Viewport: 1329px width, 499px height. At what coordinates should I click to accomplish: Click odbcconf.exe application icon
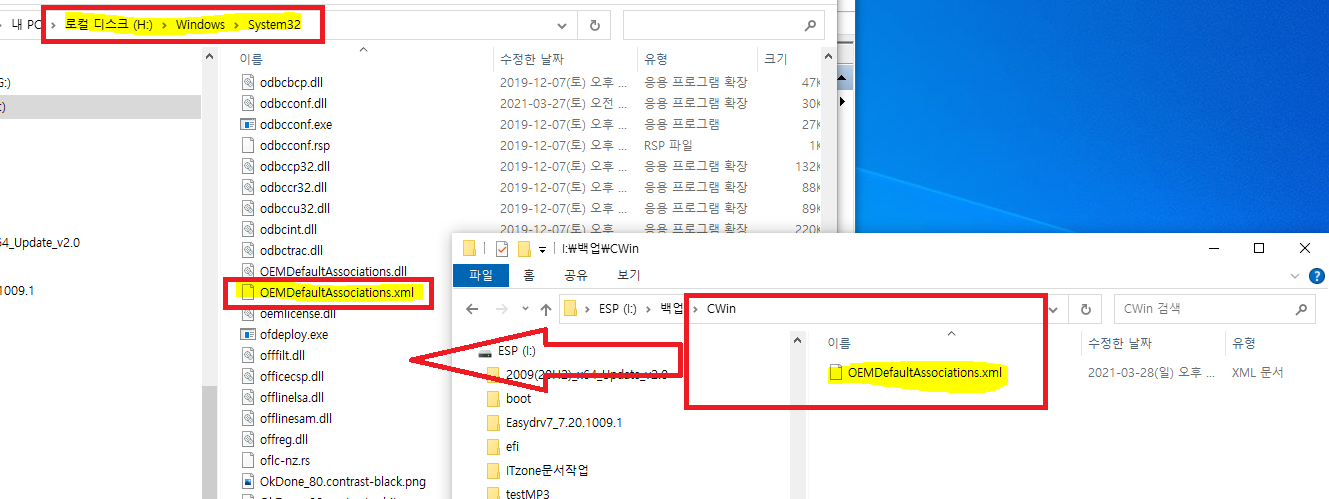pyautogui.click(x=249, y=124)
